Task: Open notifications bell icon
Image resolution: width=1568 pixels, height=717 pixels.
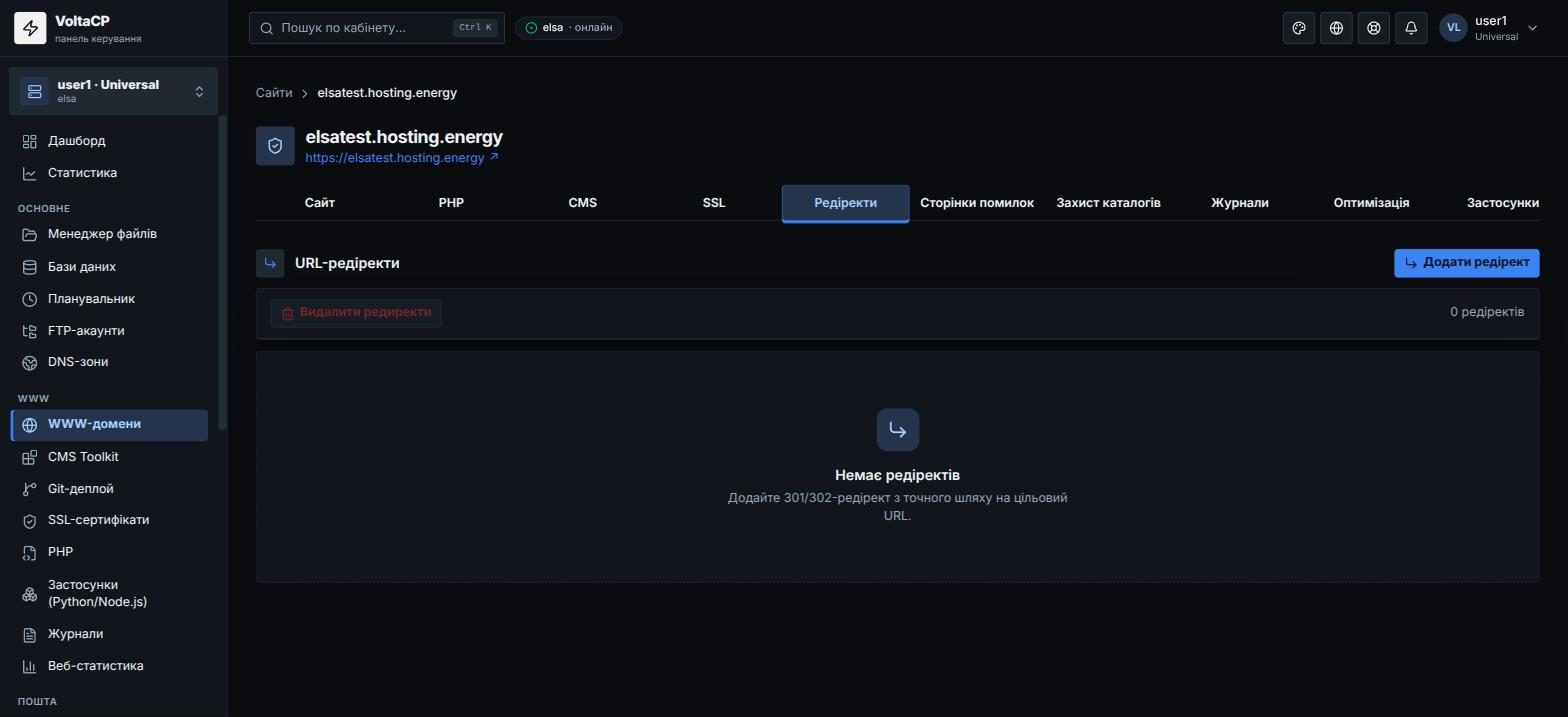Action: coord(1411,28)
